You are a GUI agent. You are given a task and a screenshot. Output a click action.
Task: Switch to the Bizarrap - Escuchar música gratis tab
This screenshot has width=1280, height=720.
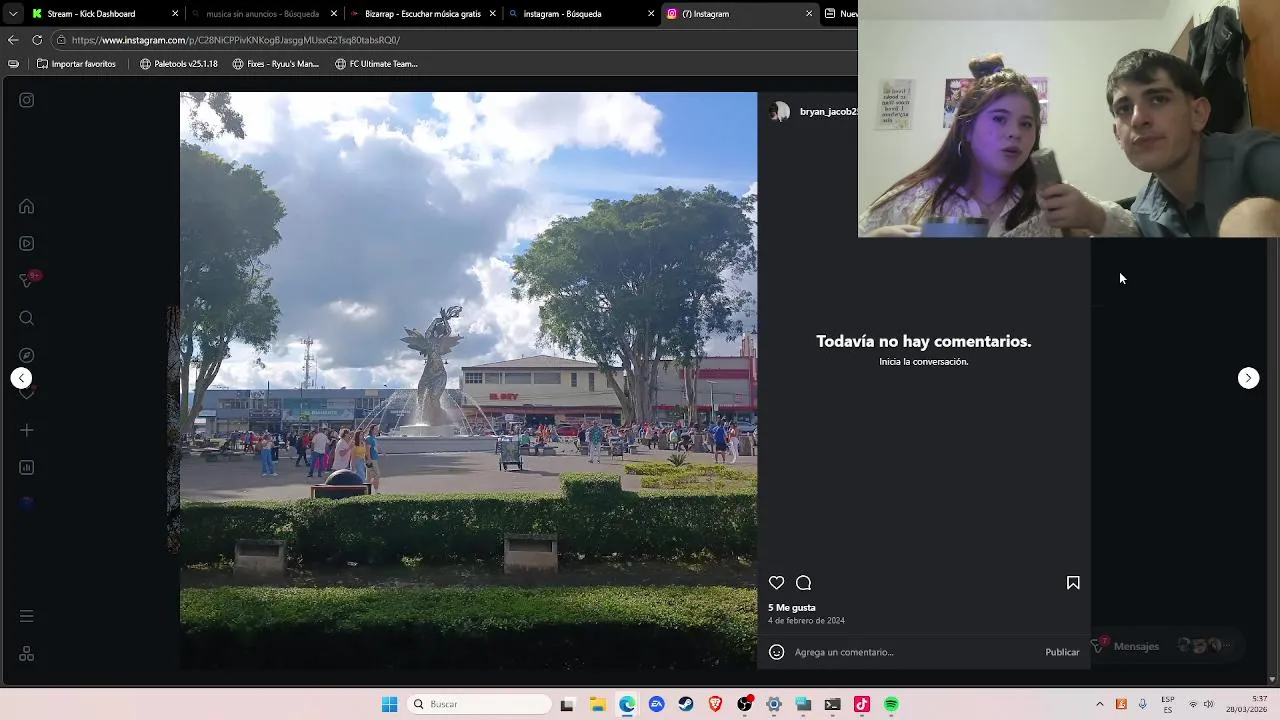tap(421, 14)
